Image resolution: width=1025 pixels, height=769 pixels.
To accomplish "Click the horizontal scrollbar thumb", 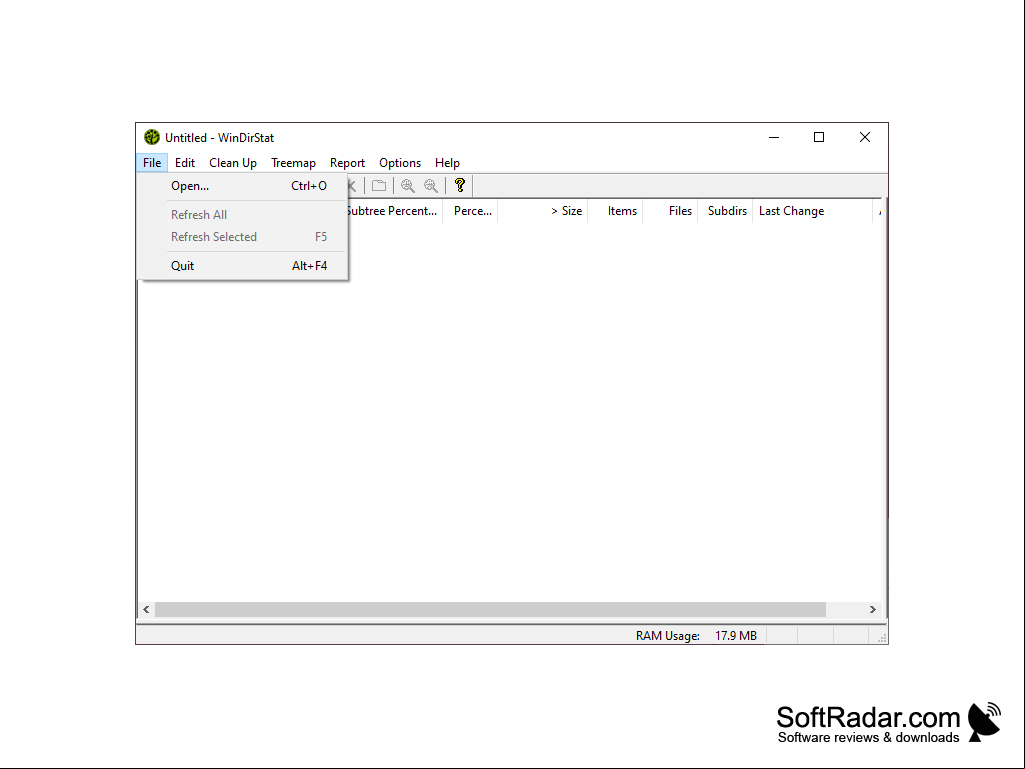I will click(x=490, y=609).
